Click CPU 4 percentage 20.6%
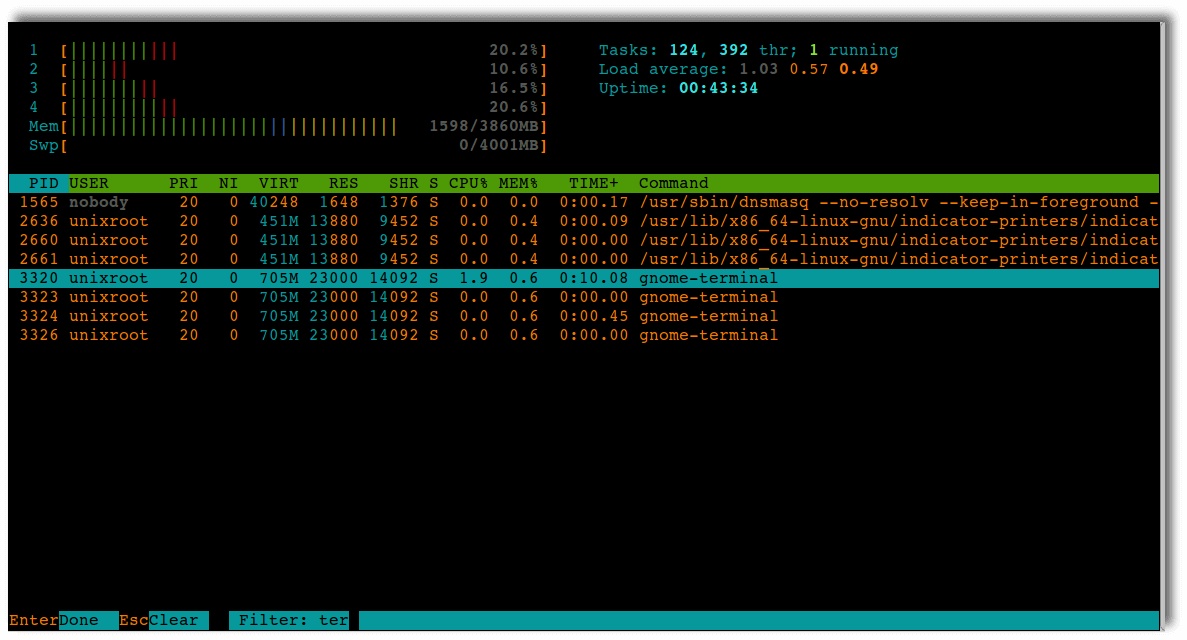The width and height of the screenshot is (1187, 640). point(514,108)
